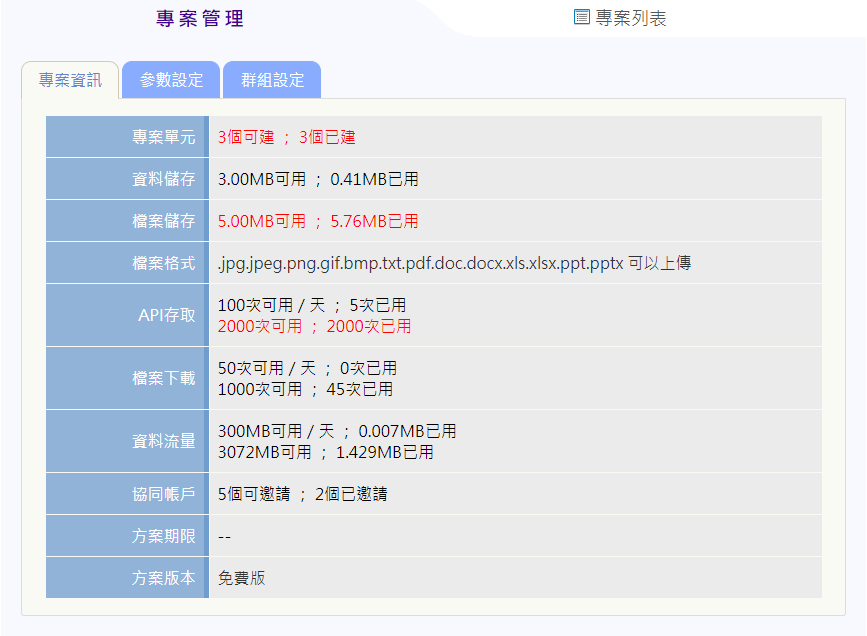The width and height of the screenshot is (867, 636).
Task: Select the 專案單元 row label
Action: tap(163, 137)
